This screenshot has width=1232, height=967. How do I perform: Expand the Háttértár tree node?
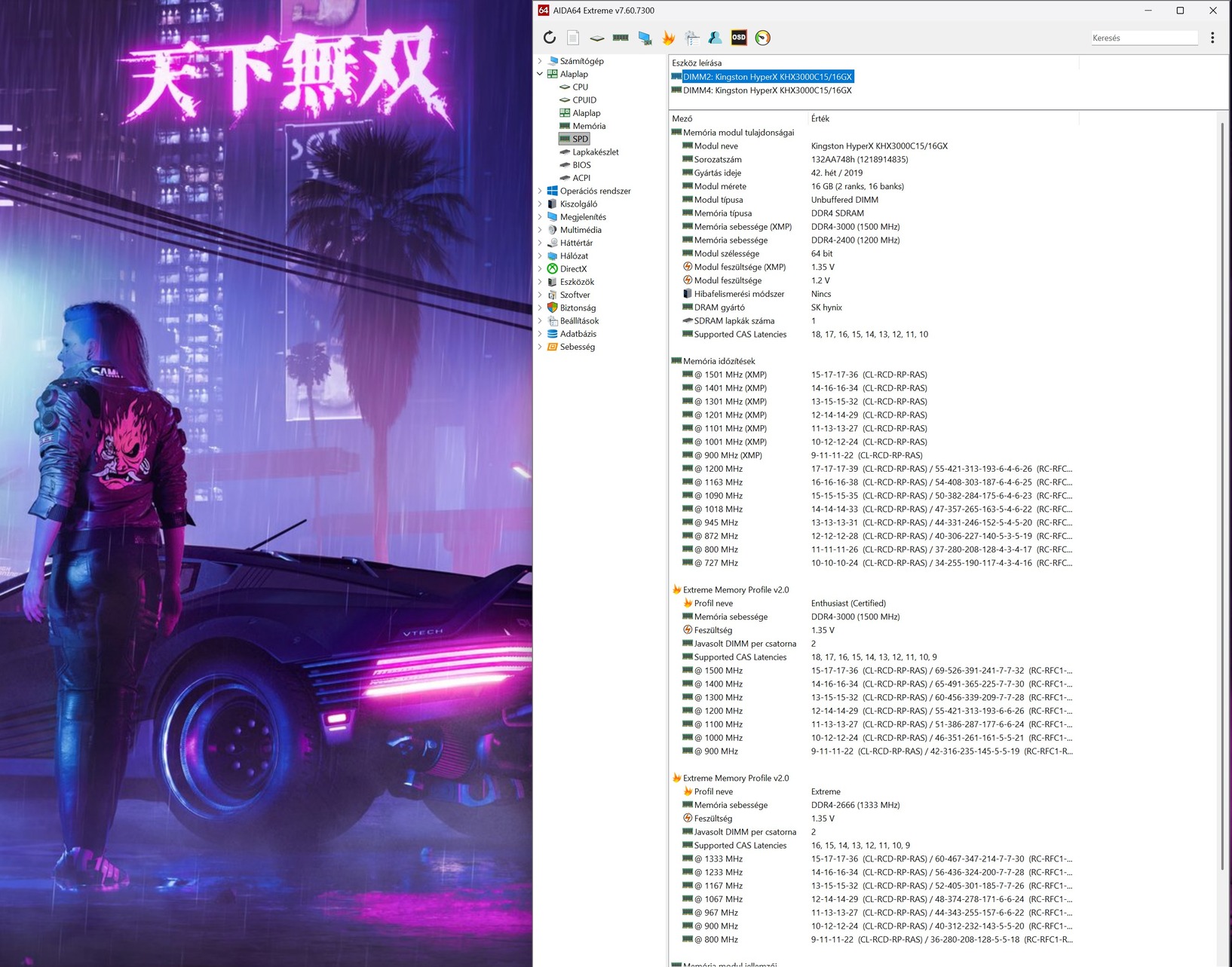(x=540, y=243)
